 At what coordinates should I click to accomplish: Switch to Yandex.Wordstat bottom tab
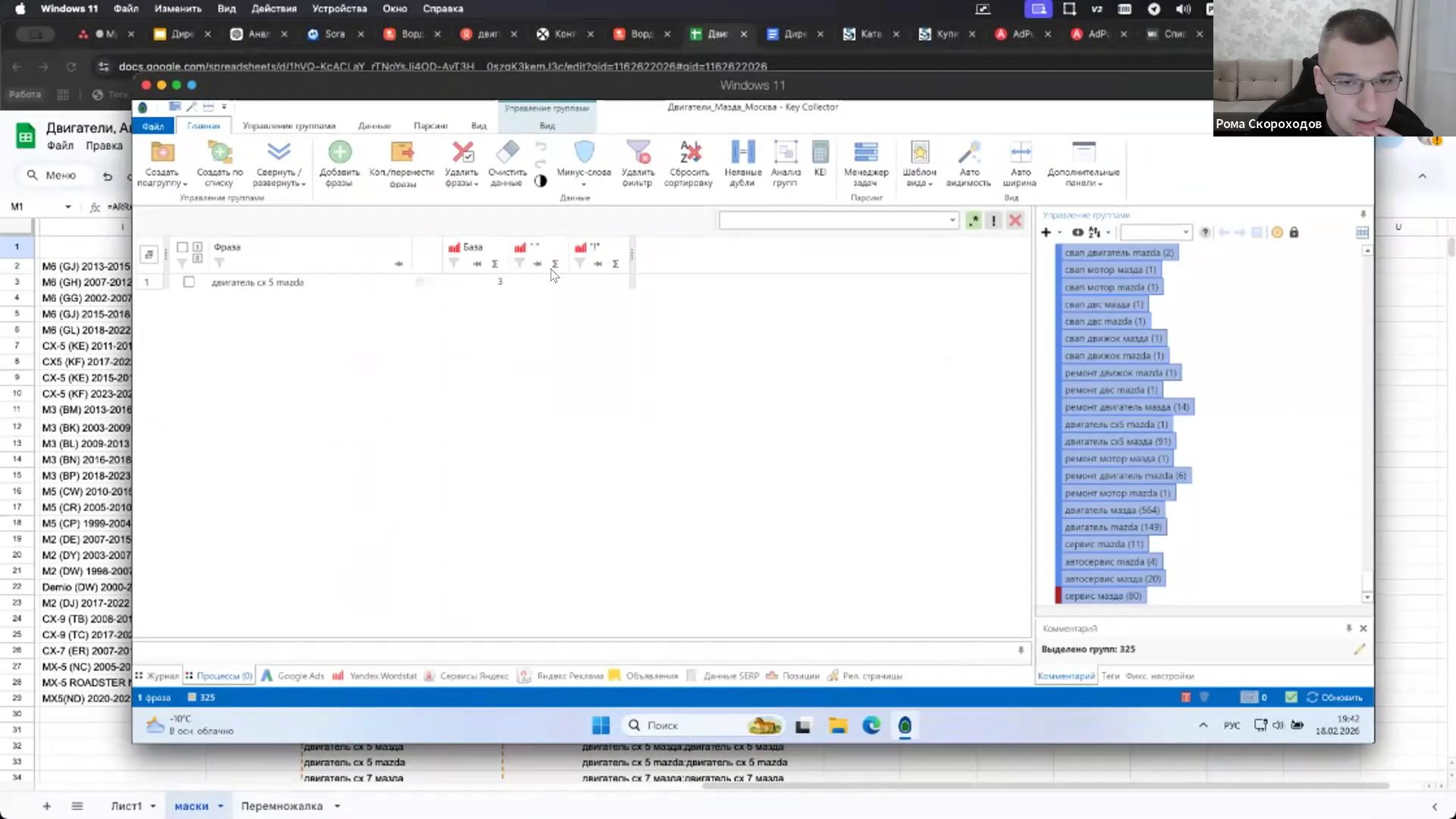[375, 676]
